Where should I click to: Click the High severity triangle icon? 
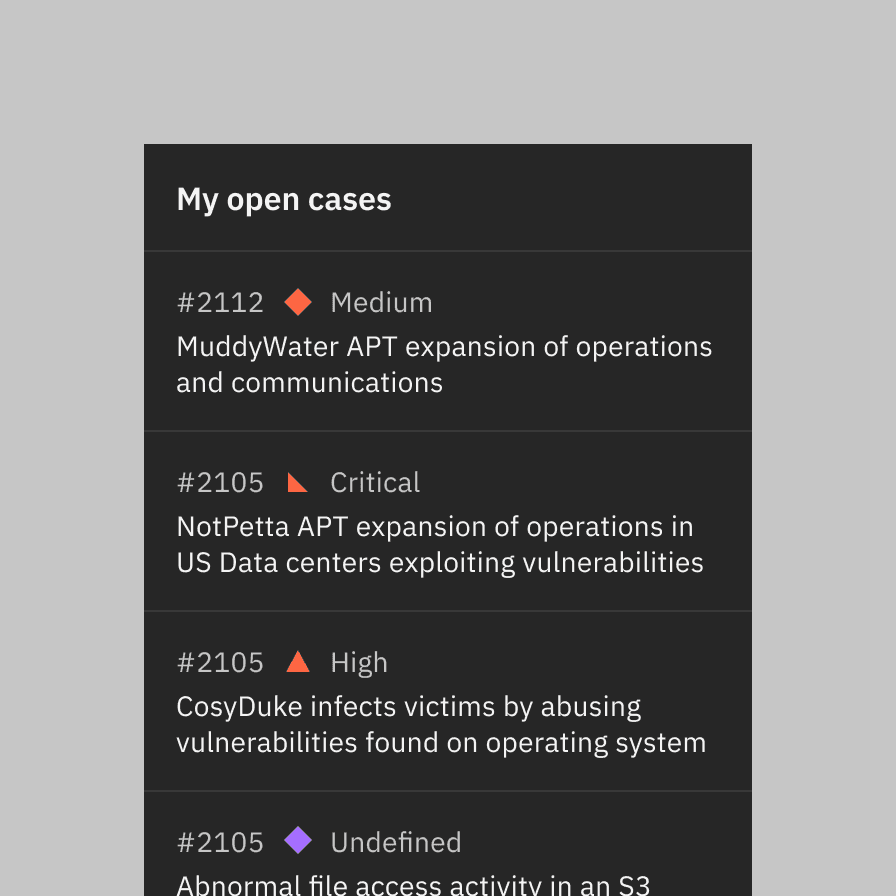click(x=298, y=662)
